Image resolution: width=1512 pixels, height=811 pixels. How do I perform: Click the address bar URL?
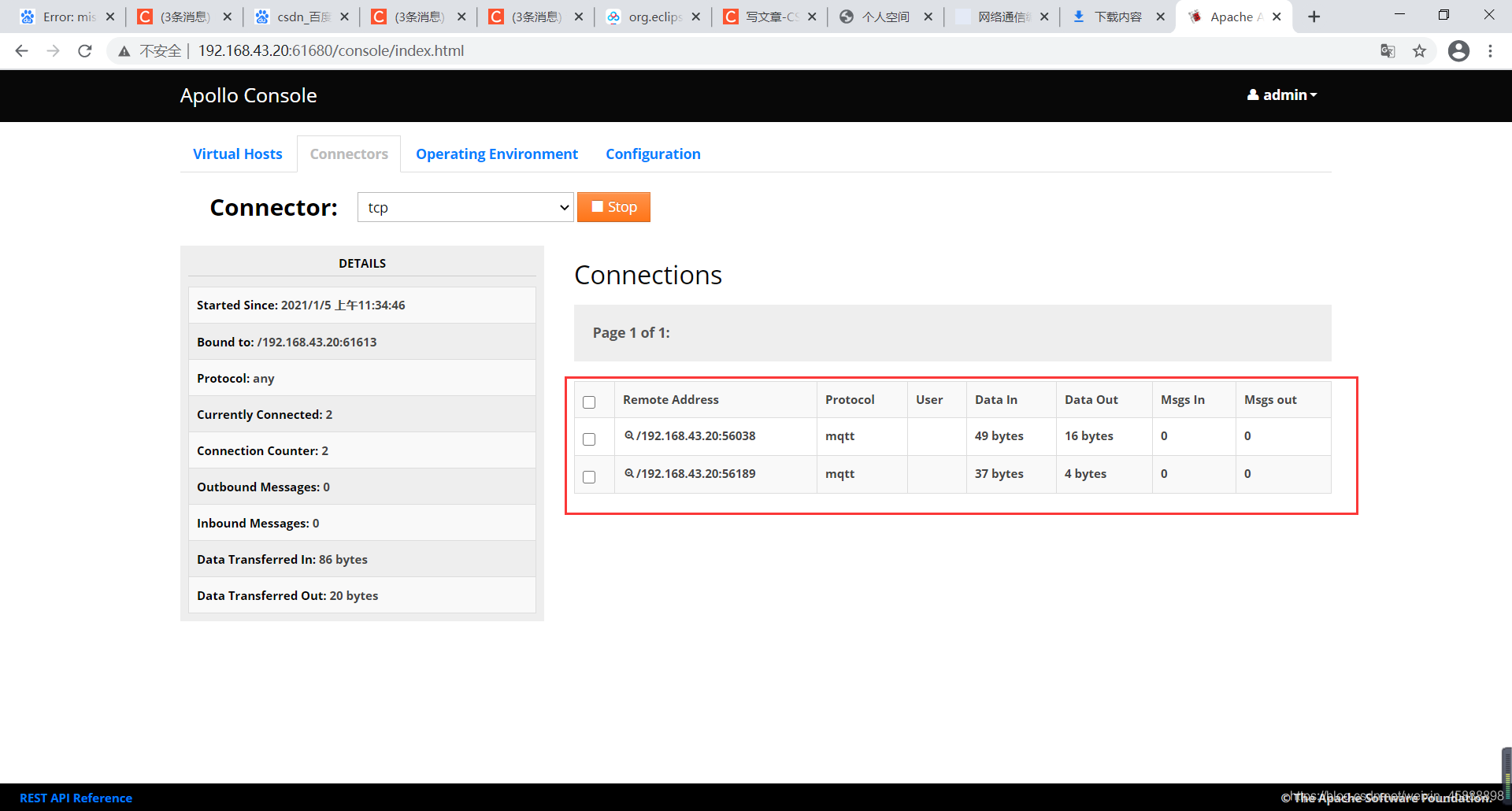[331, 51]
